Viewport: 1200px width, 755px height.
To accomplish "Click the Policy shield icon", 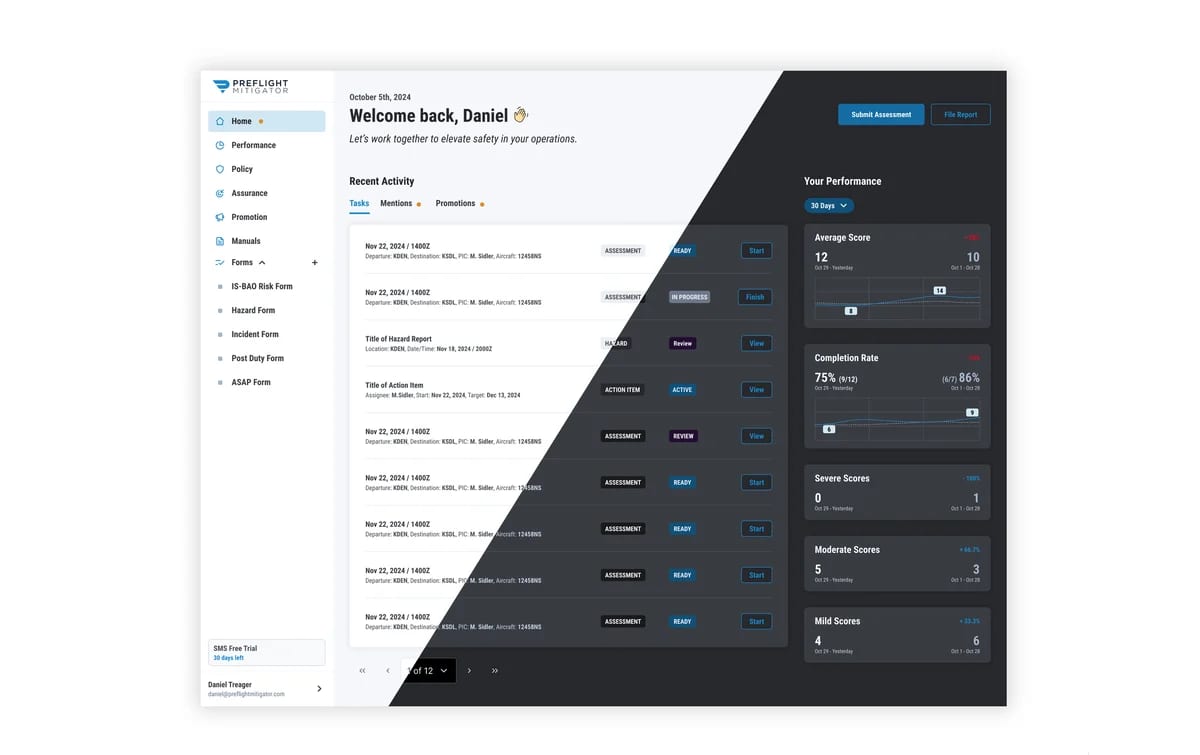I will (x=220, y=169).
